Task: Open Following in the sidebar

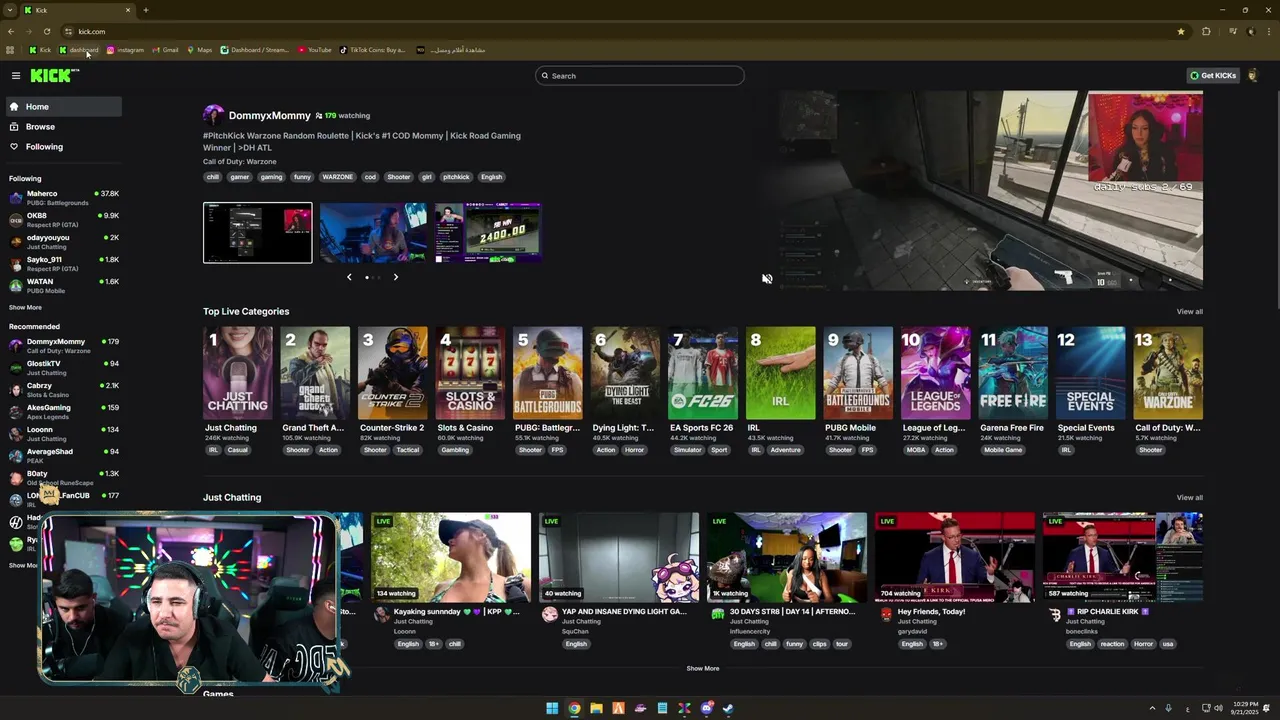Action: (63, 147)
